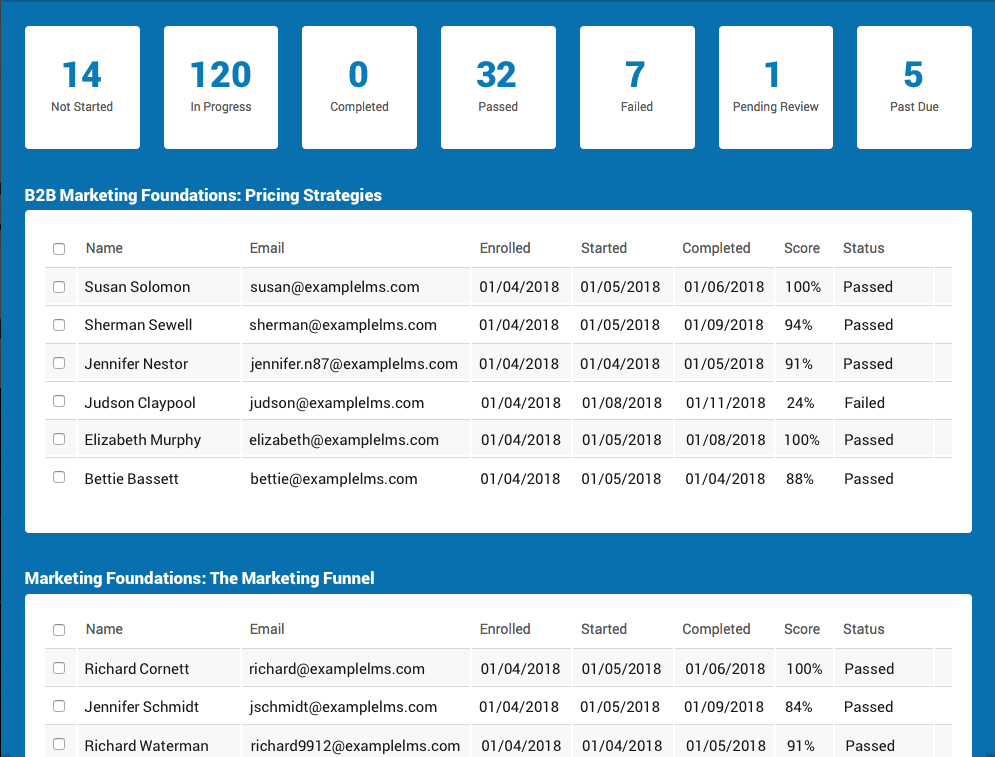Click the name Richard Cornett

pyautogui.click(x=136, y=669)
